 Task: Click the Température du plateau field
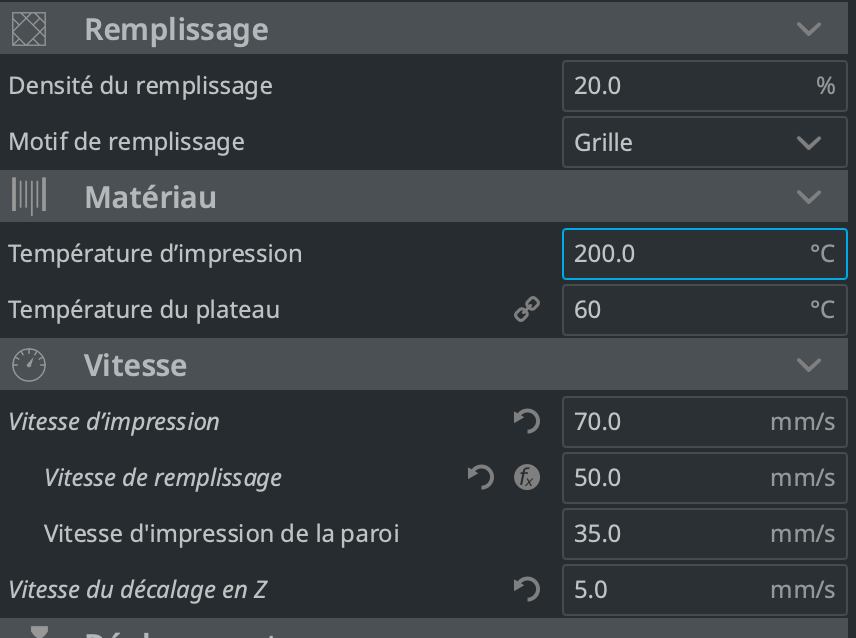[x=690, y=310]
